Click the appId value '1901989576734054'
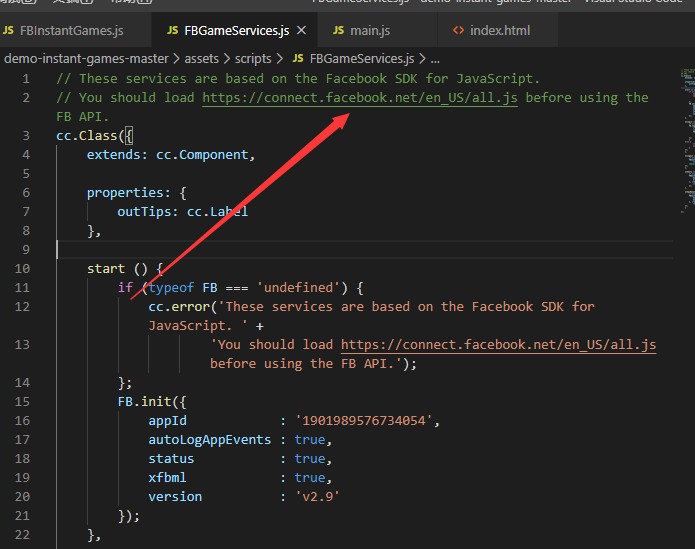Screen dimensions: 695x549 click(364, 421)
